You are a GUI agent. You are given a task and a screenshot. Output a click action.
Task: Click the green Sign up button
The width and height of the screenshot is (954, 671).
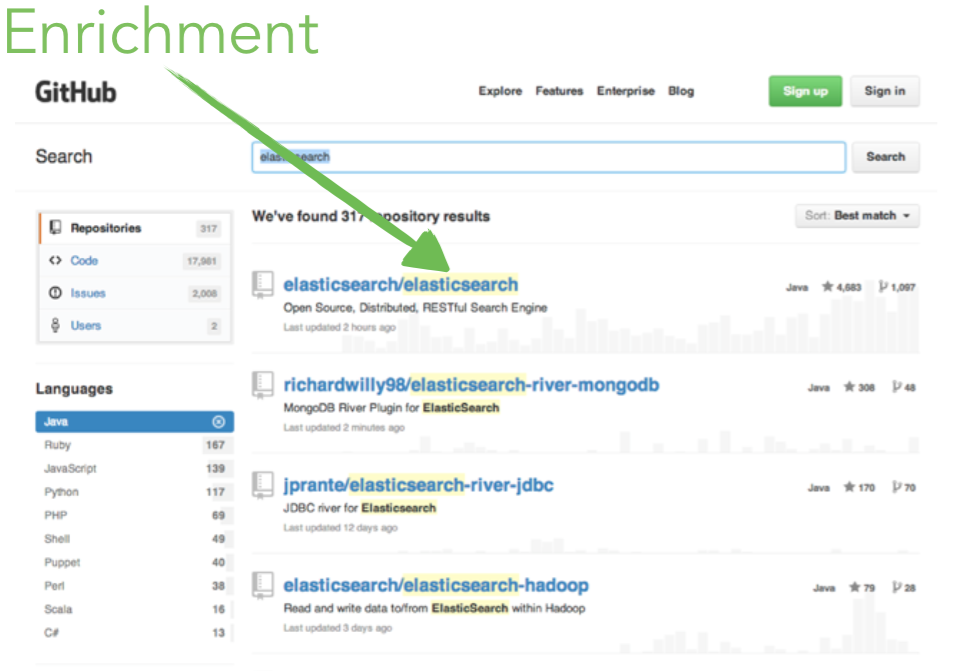(x=805, y=91)
